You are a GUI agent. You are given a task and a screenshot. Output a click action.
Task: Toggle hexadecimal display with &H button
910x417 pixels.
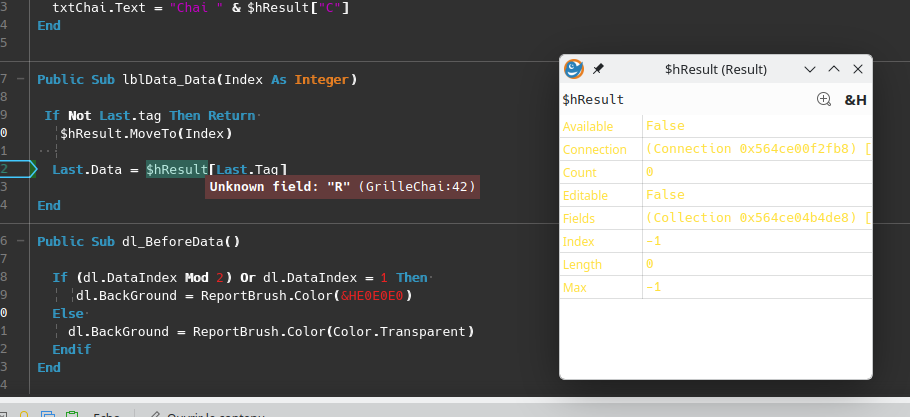pyautogui.click(x=855, y=99)
